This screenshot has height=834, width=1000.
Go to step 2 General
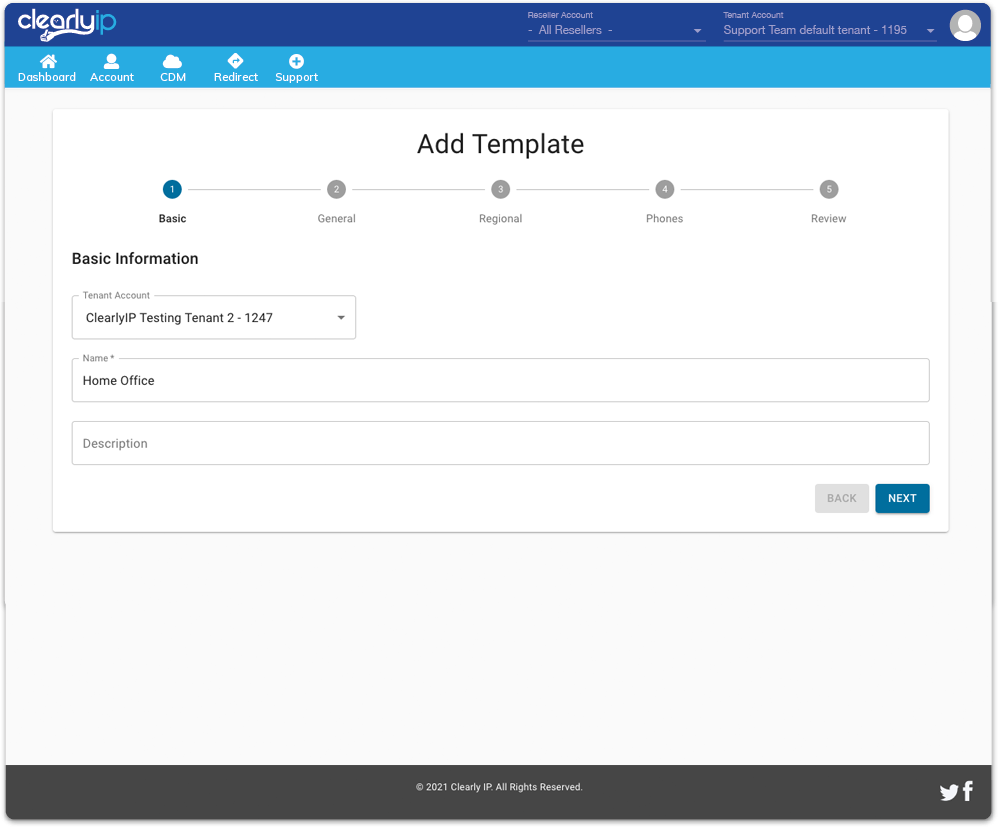click(336, 190)
